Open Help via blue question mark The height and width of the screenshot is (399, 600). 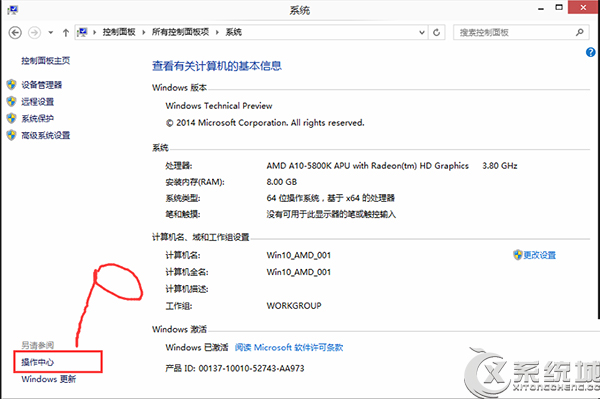coord(590,52)
